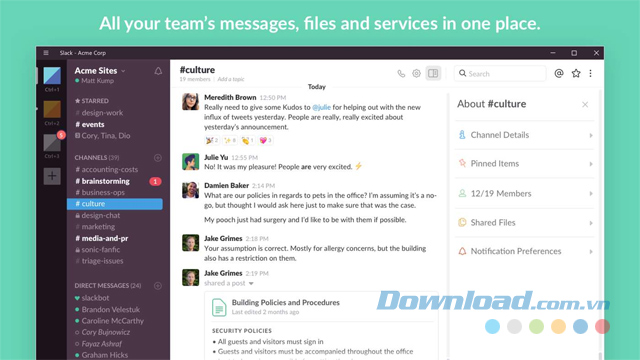This screenshot has width=640, height=360.
Task: Click the clapping hands reaction
Action: point(247,140)
